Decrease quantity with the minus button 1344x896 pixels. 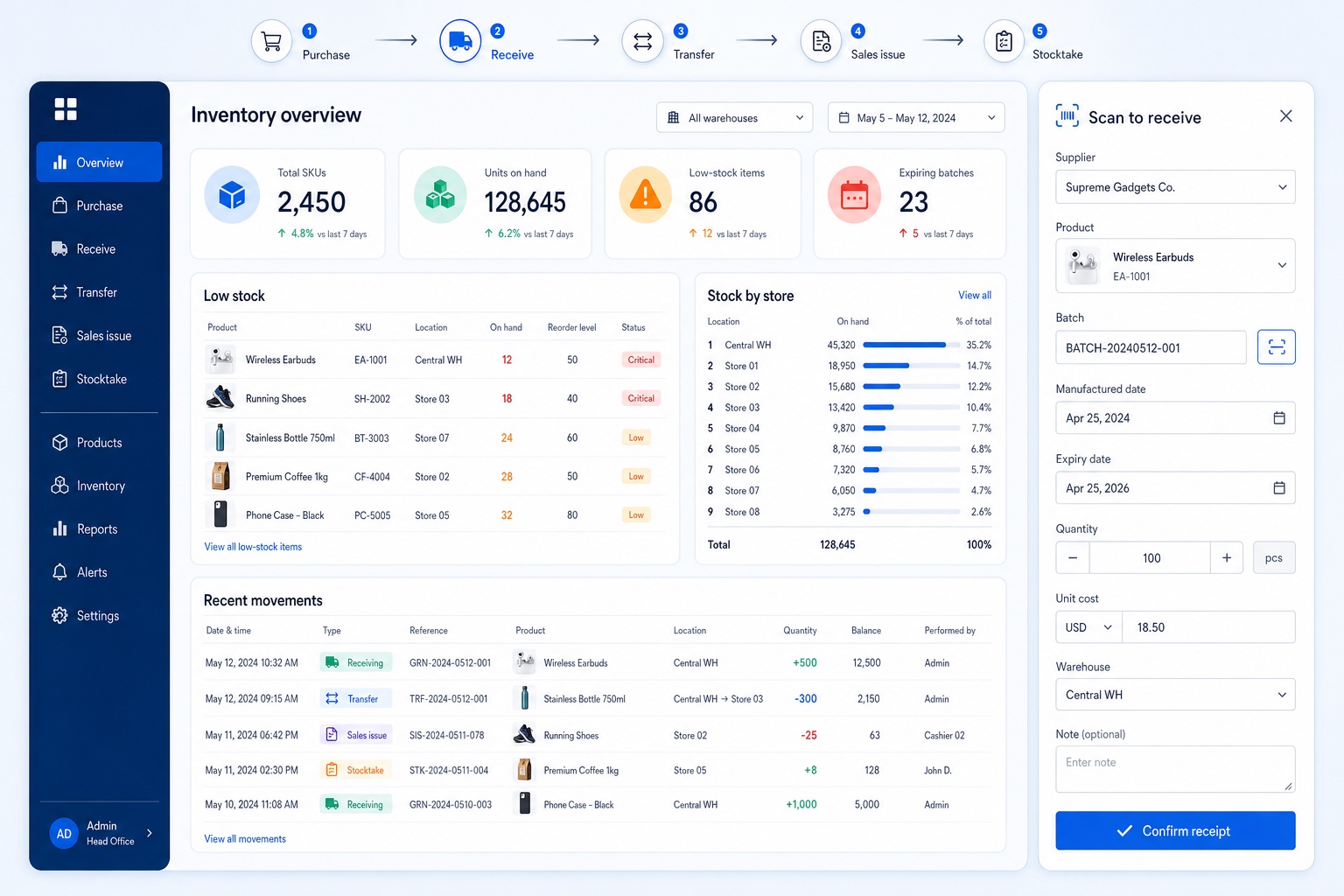pos(1073,558)
